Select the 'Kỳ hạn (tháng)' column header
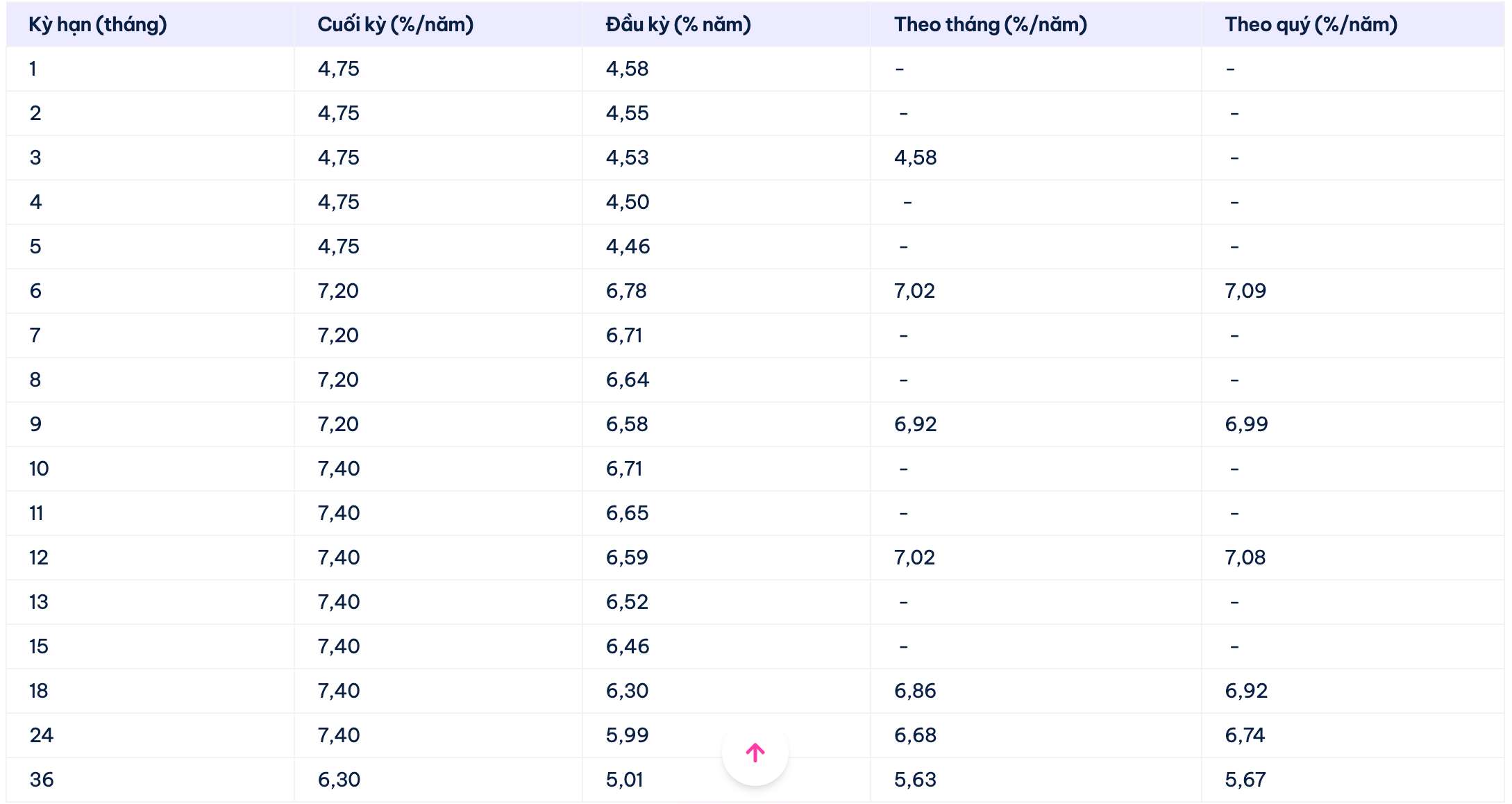1512x804 pixels. 98,25
